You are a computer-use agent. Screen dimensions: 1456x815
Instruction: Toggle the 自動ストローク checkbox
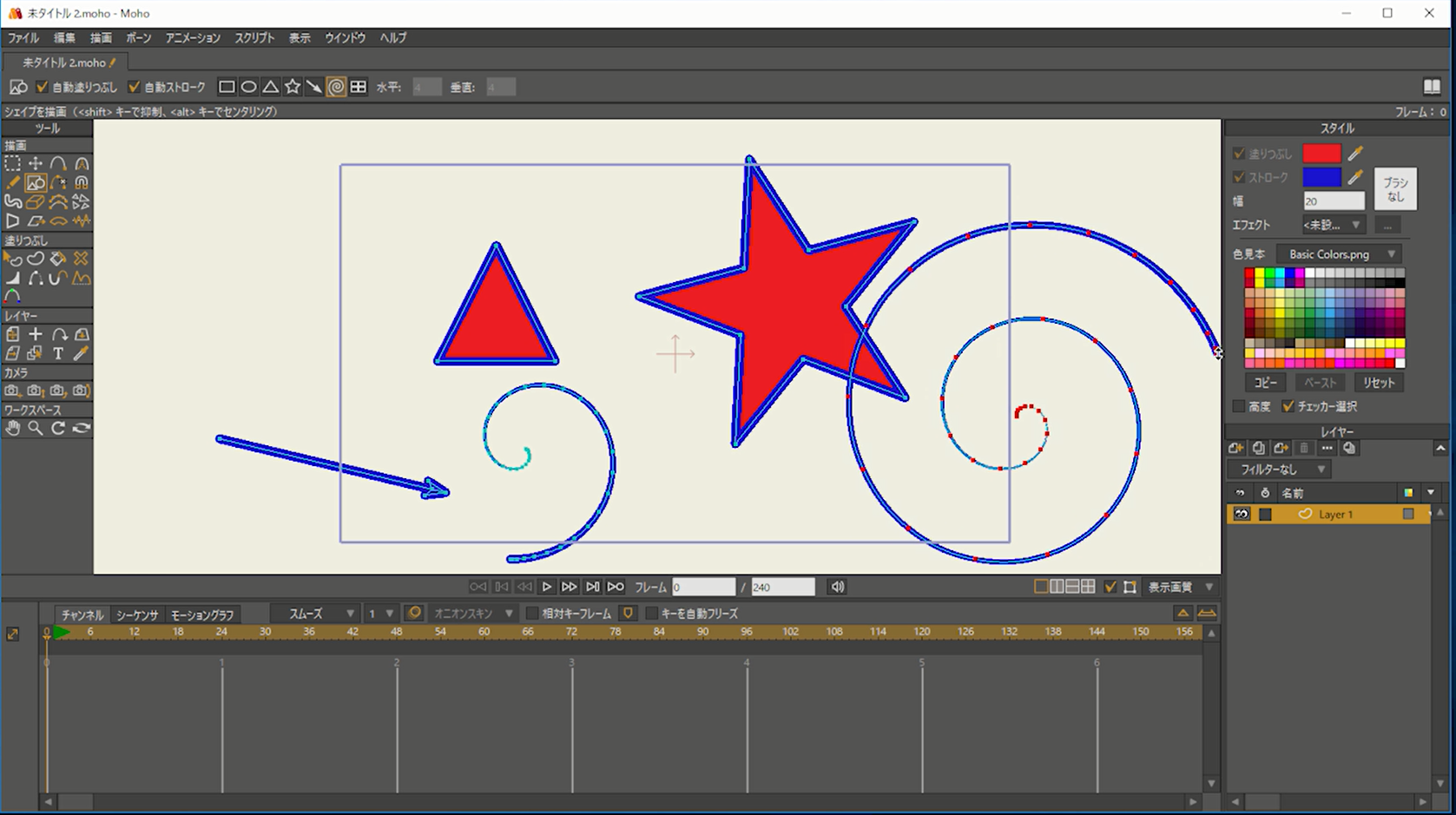pos(134,87)
